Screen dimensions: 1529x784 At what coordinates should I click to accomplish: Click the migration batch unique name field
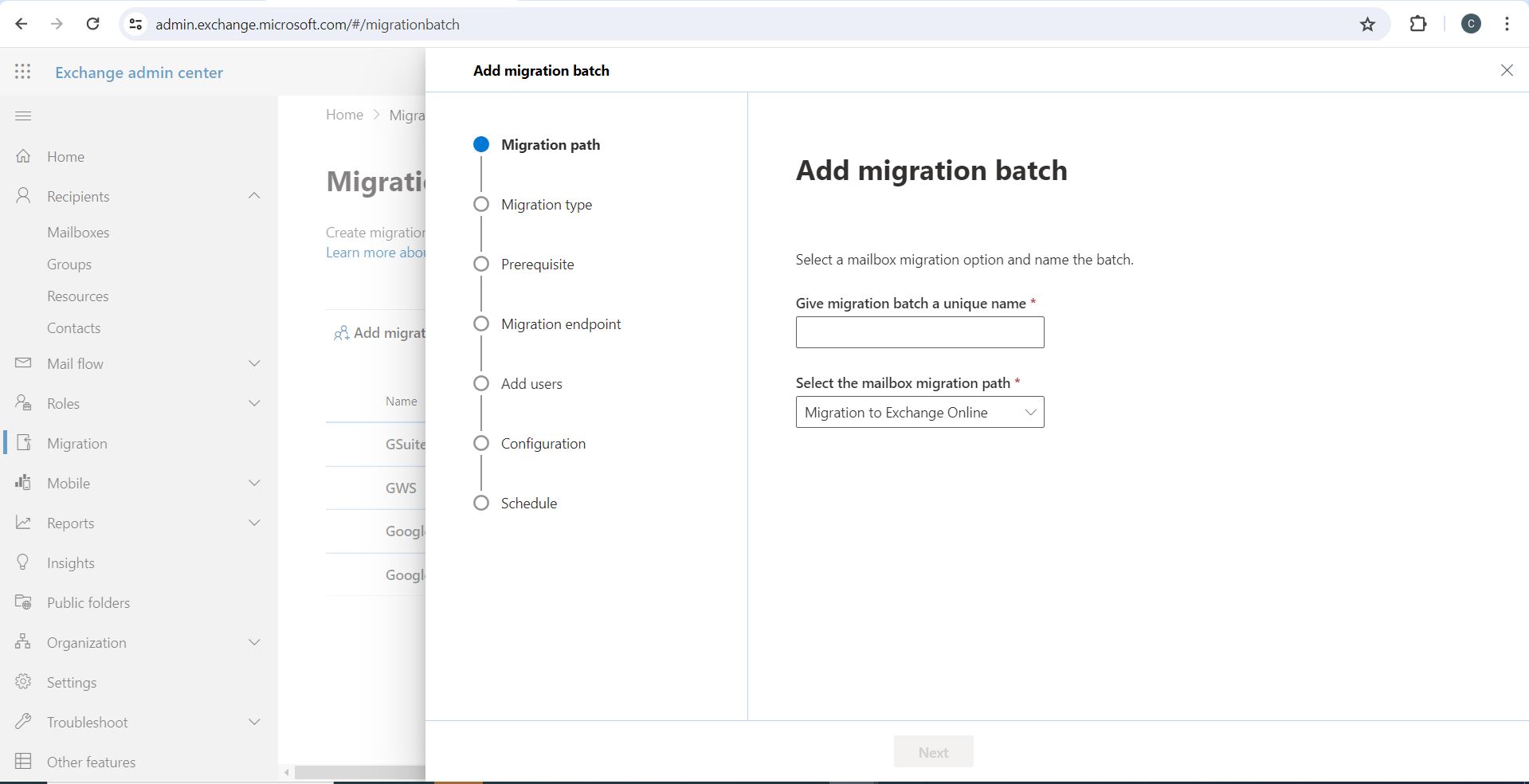point(919,332)
